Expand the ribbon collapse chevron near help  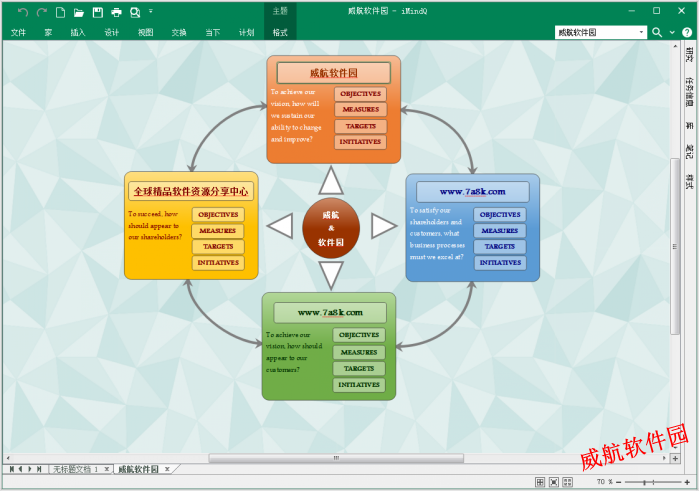pyautogui.click(x=672, y=33)
